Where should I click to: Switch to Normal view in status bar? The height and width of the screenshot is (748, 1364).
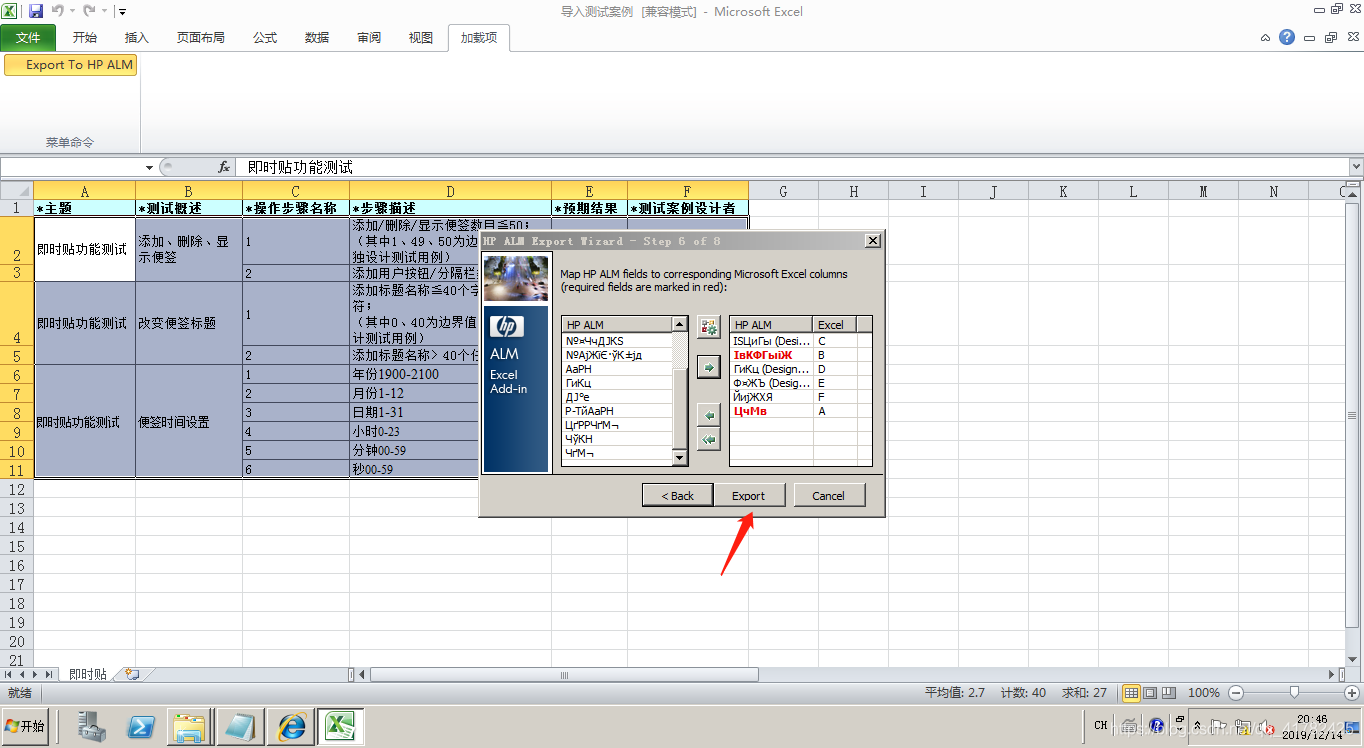coord(1131,693)
